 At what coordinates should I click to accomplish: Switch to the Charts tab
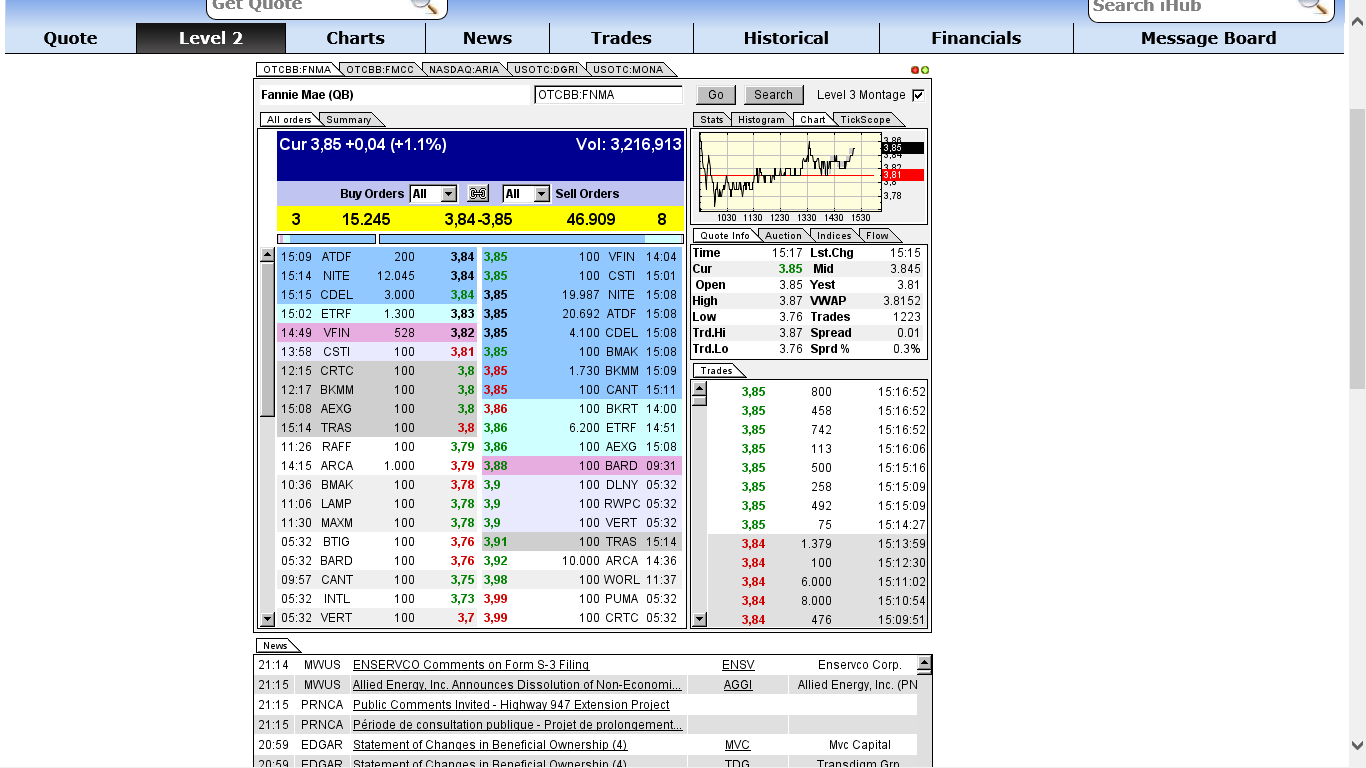tap(355, 38)
